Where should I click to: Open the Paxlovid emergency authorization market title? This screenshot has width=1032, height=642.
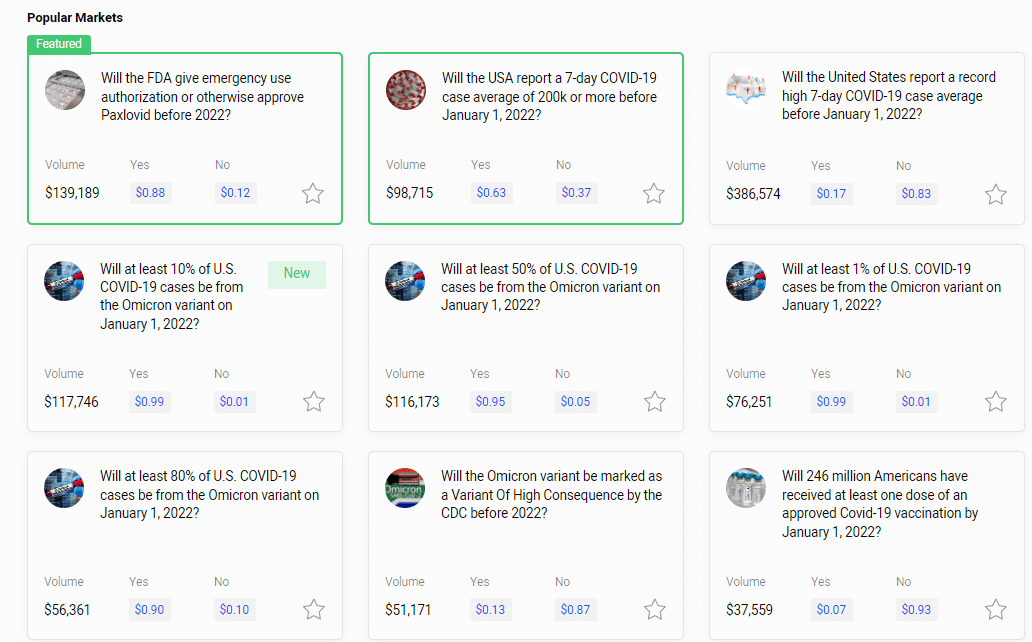pyautogui.click(x=202, y=97)
